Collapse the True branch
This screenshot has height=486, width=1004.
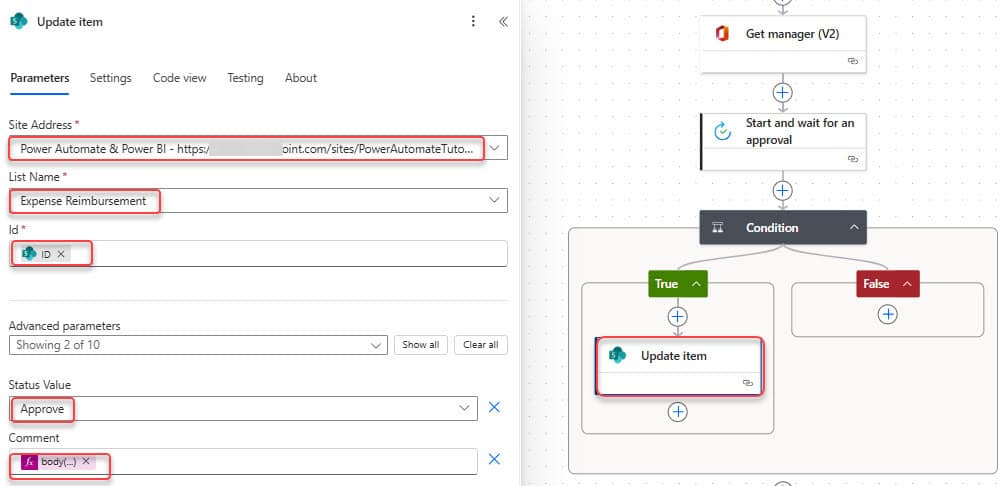click(x=696, y=284)
